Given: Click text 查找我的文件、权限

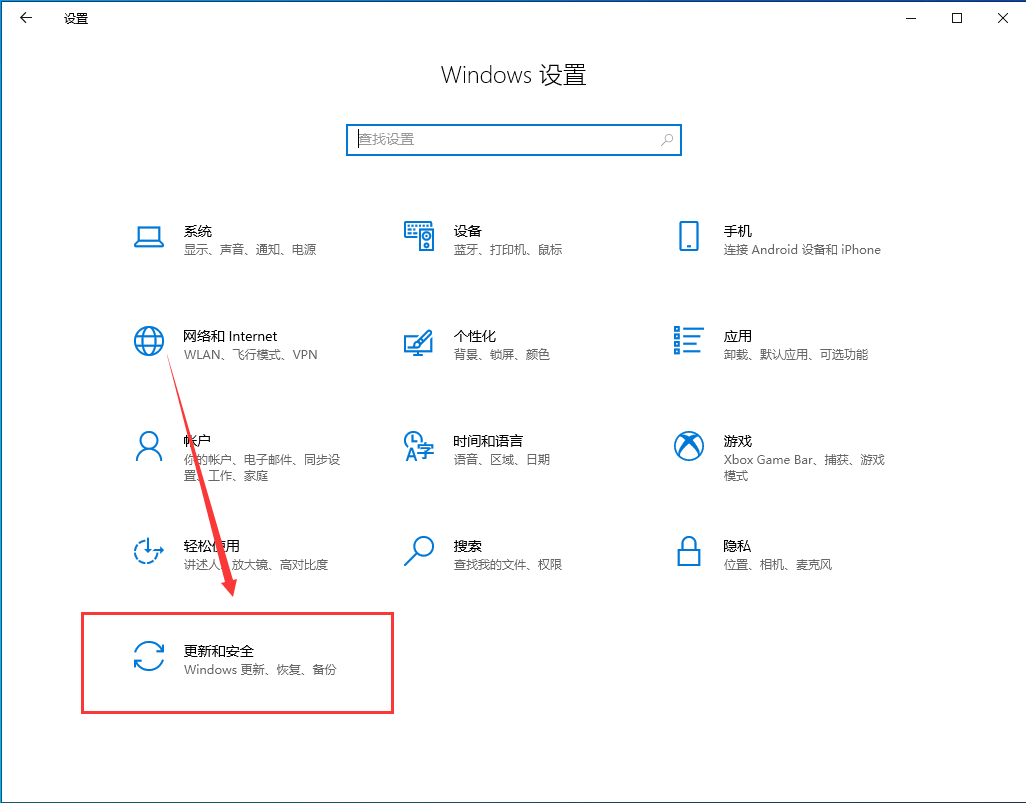Looking at the screenshot, I should (x=508, y=564).
